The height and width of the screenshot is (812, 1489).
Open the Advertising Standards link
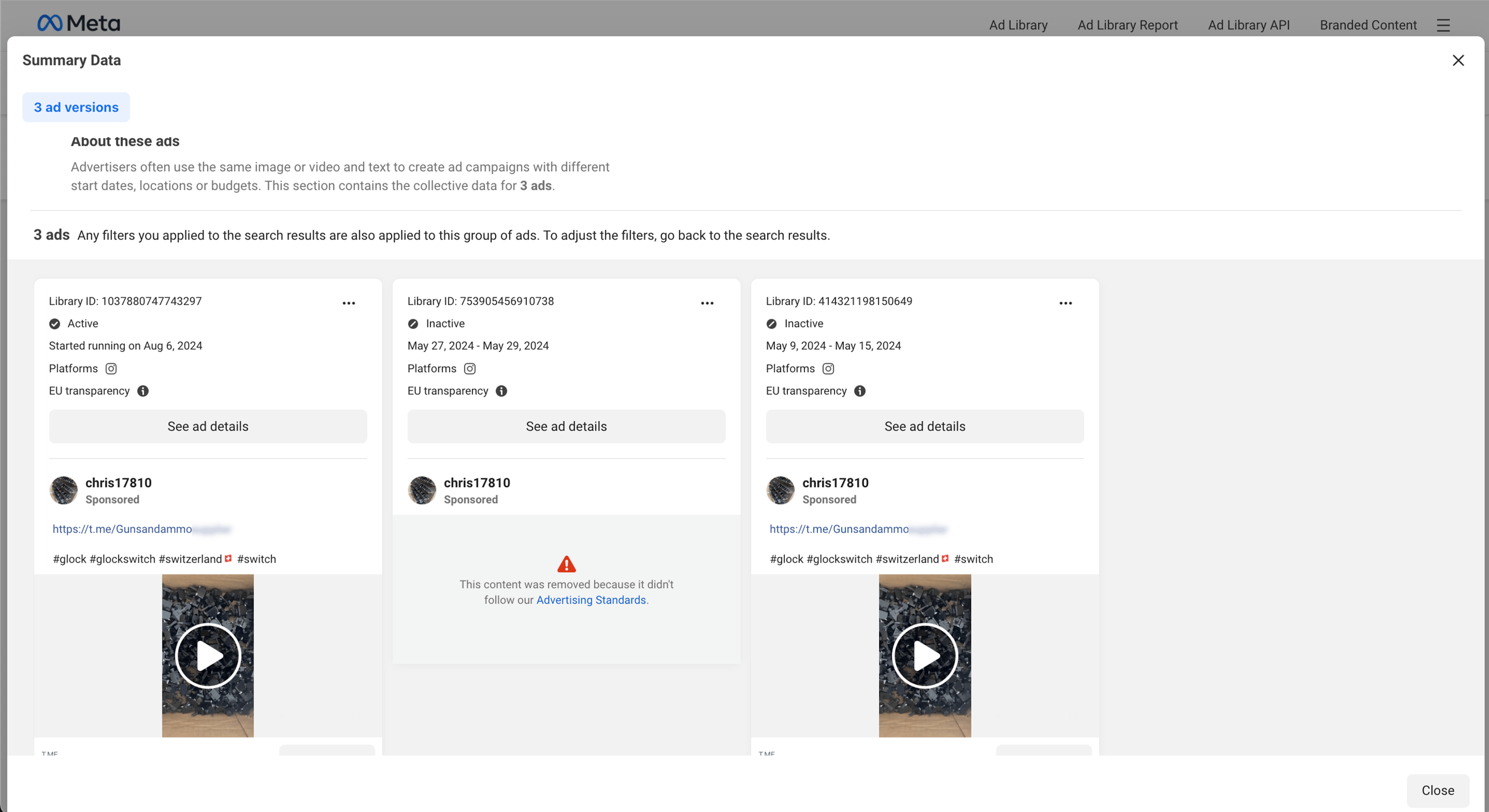(591, 600)
